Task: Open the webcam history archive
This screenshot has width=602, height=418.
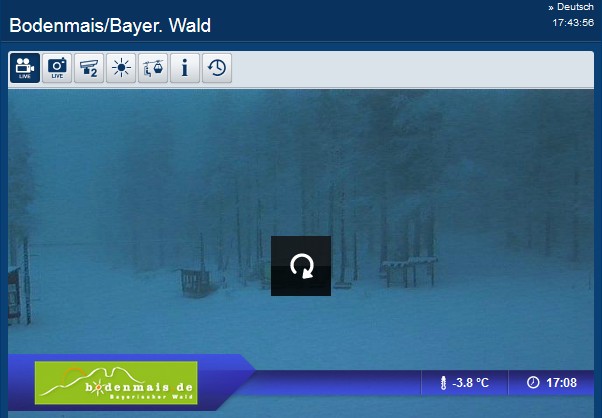Action: tap(217, 68)
